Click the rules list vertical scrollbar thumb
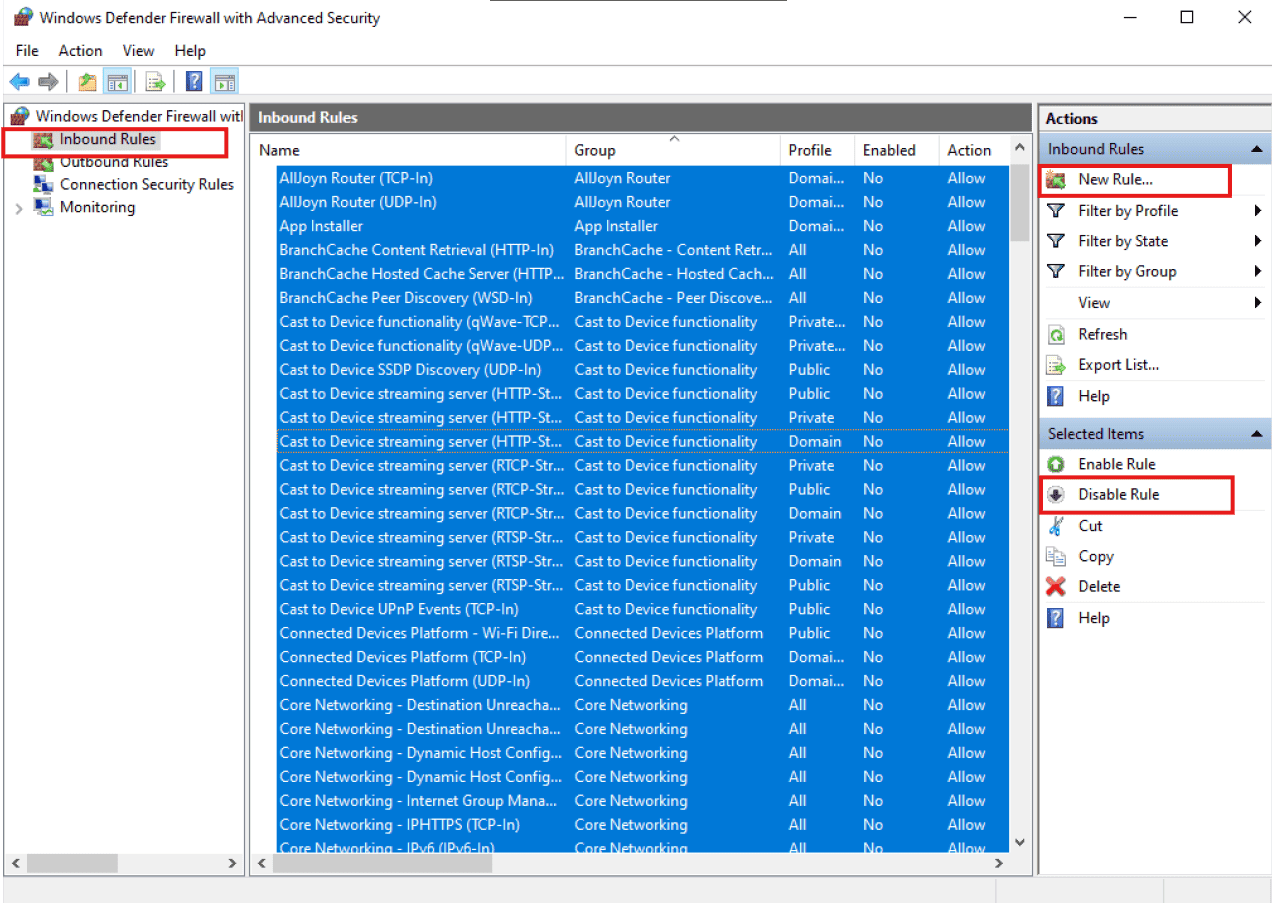The height and width of the screenshot is (903, 1272). click(x=1020, y=203)
